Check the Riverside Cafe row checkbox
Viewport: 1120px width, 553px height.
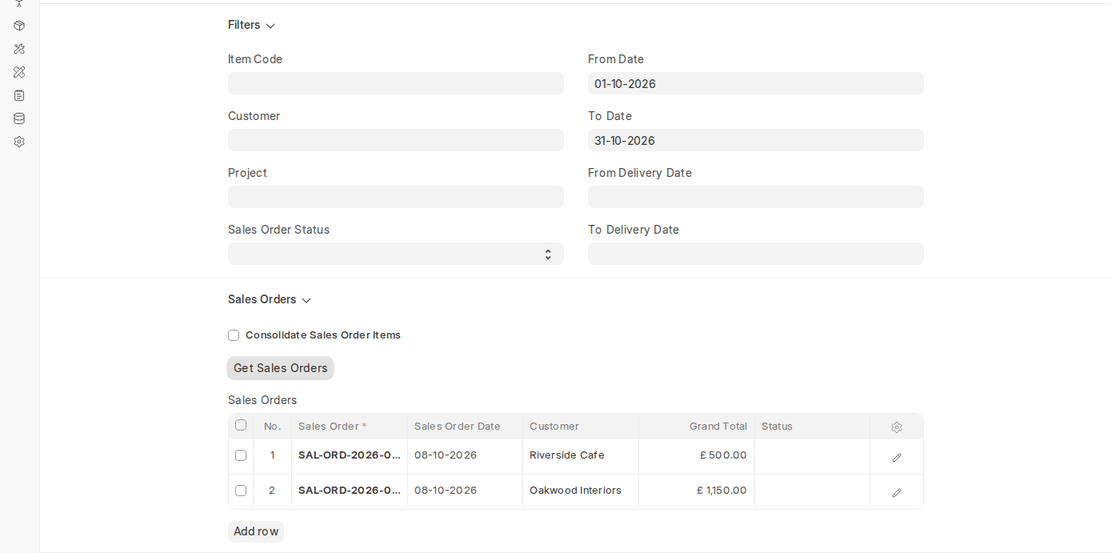(x=241, y=455)
